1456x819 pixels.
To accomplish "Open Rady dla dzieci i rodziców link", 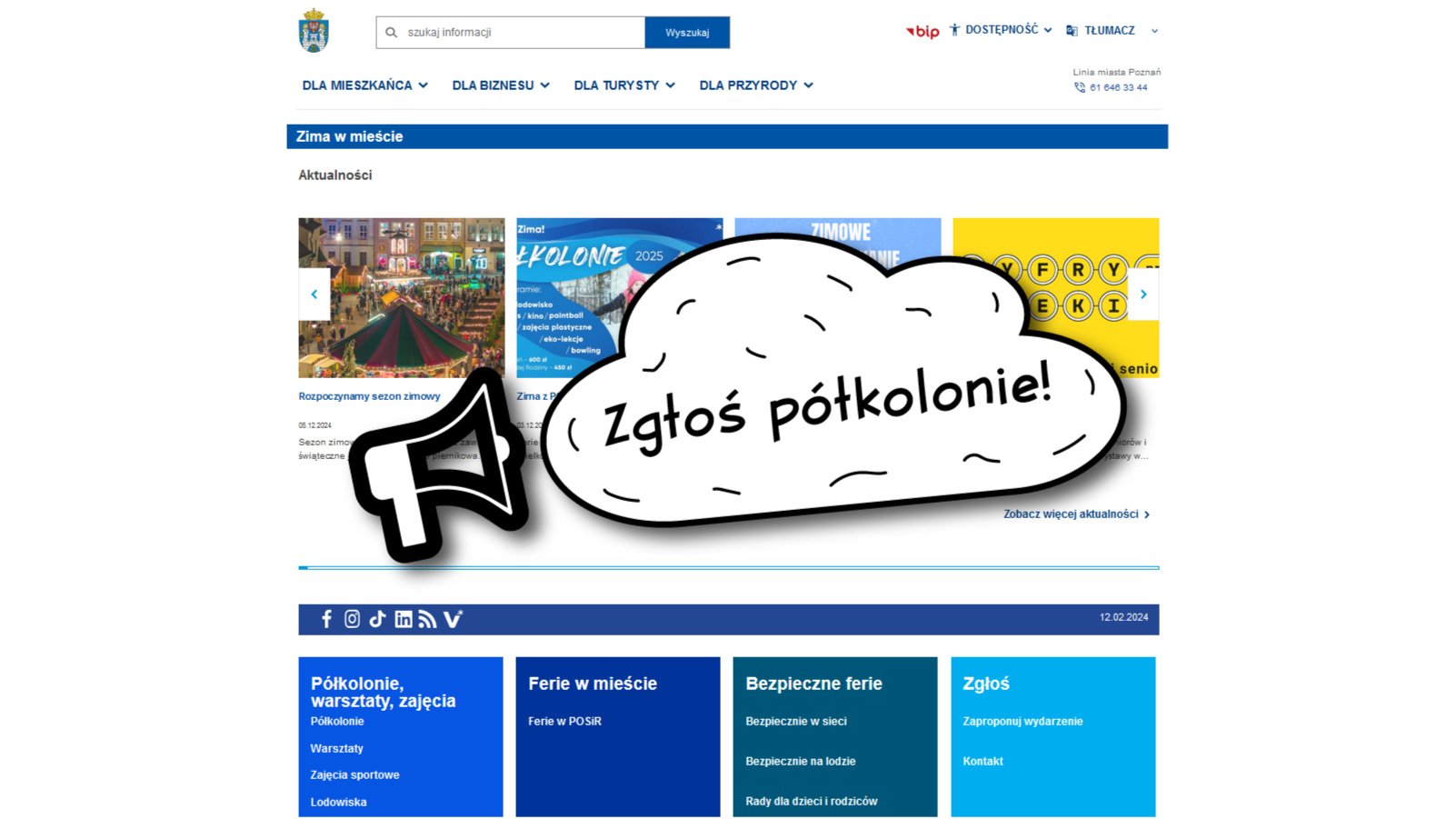I will click(812, 802).
